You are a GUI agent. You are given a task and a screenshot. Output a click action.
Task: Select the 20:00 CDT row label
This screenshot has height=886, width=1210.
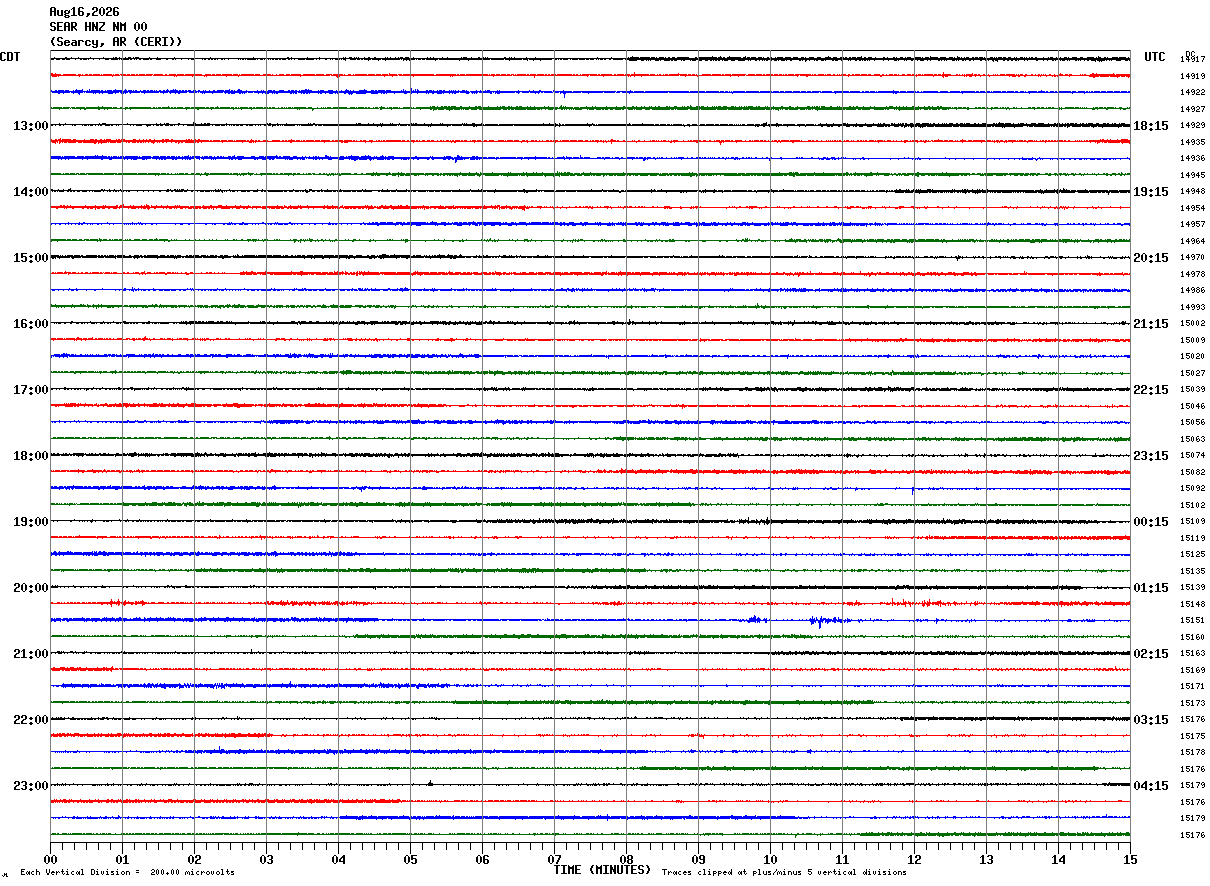[31, 588]
